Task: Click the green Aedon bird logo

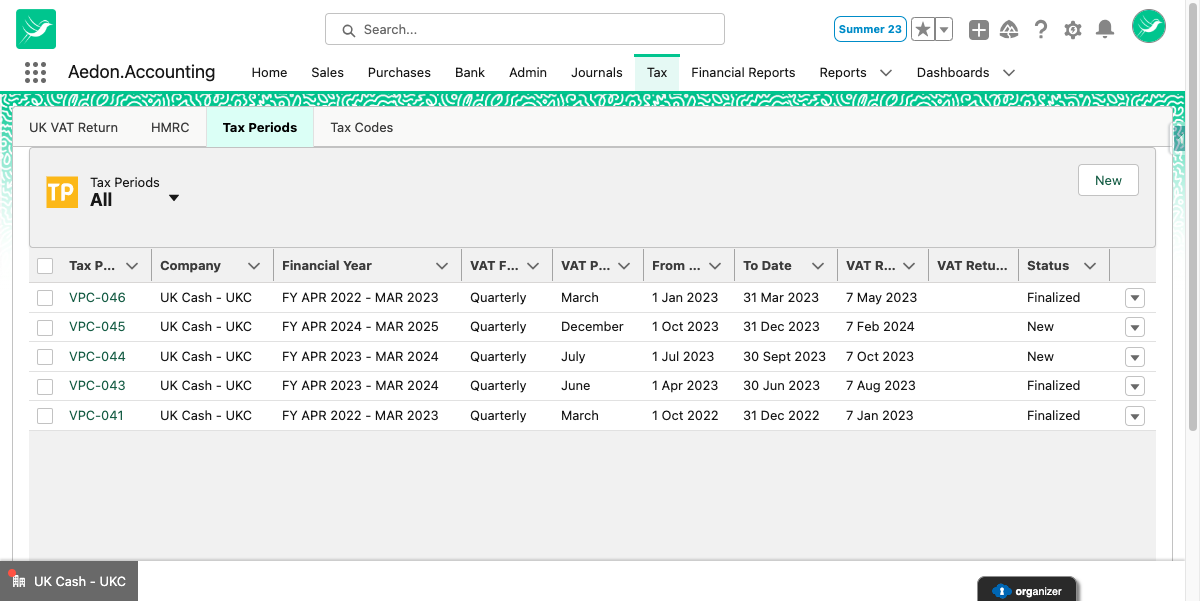Action: 36,29
